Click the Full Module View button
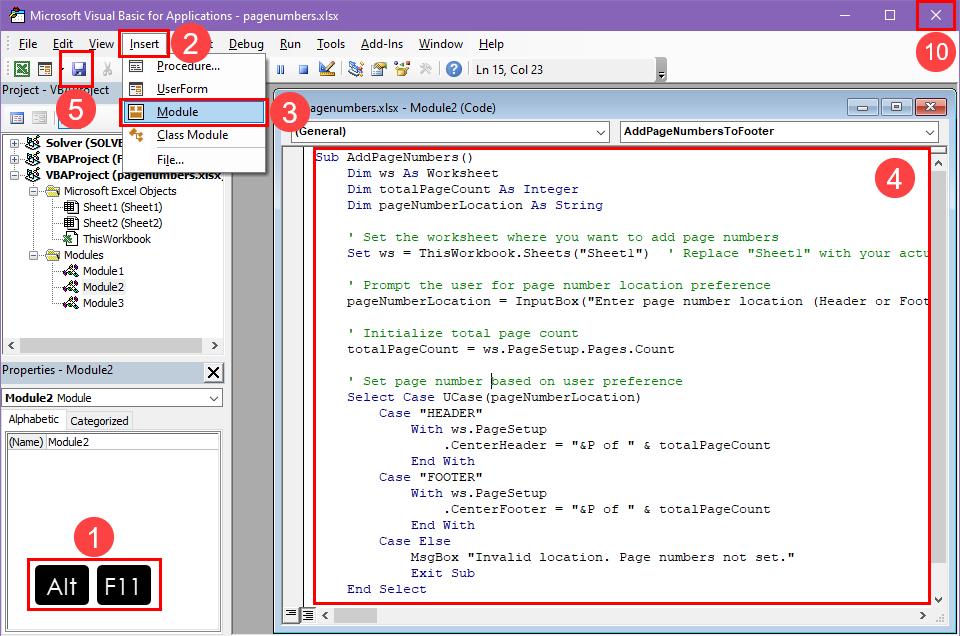Image resolution: width=960 pixels, height=636 pixels. point(307,615)
